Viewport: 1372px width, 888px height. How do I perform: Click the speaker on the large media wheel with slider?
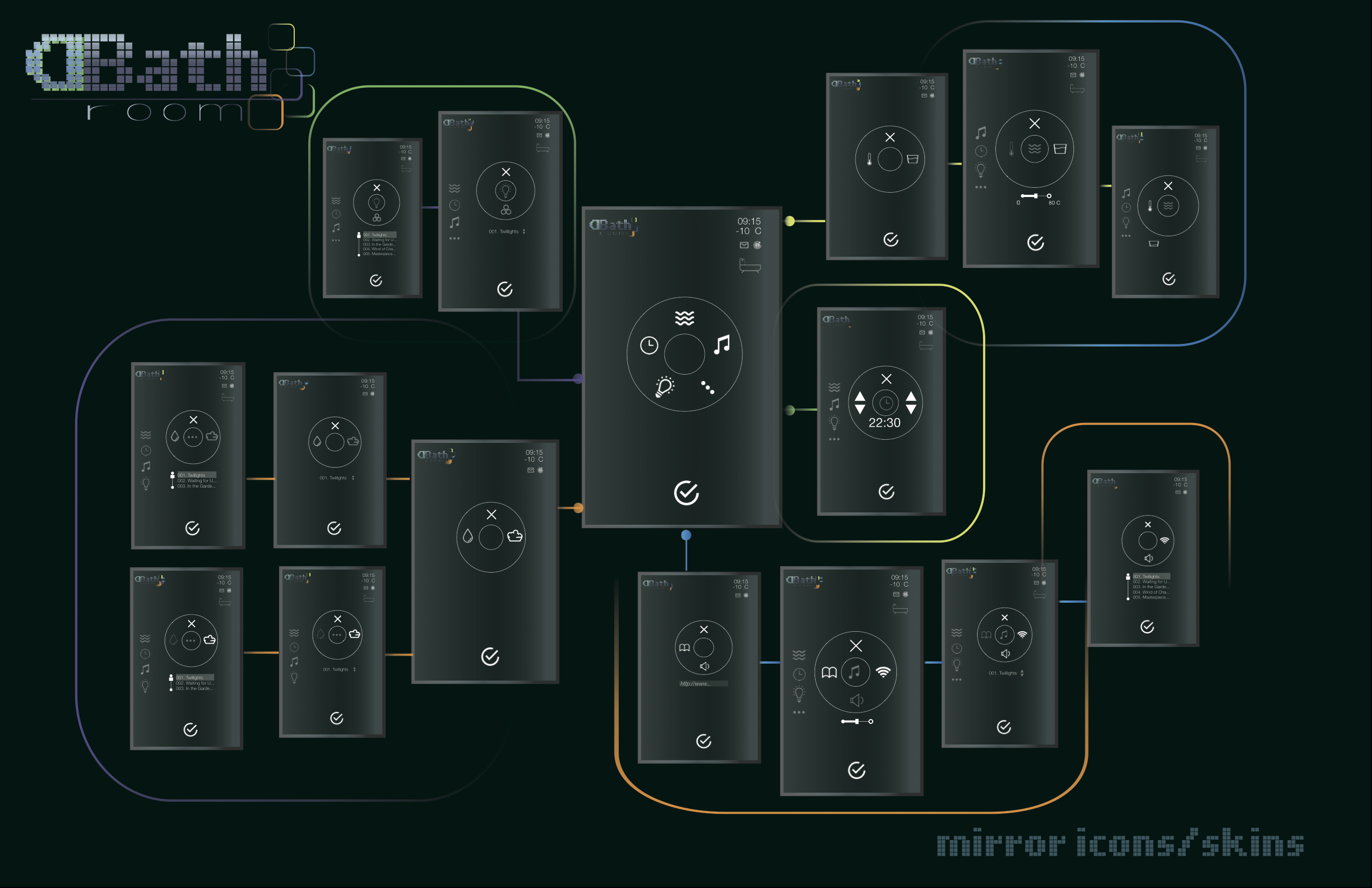[x=856, y=700]
